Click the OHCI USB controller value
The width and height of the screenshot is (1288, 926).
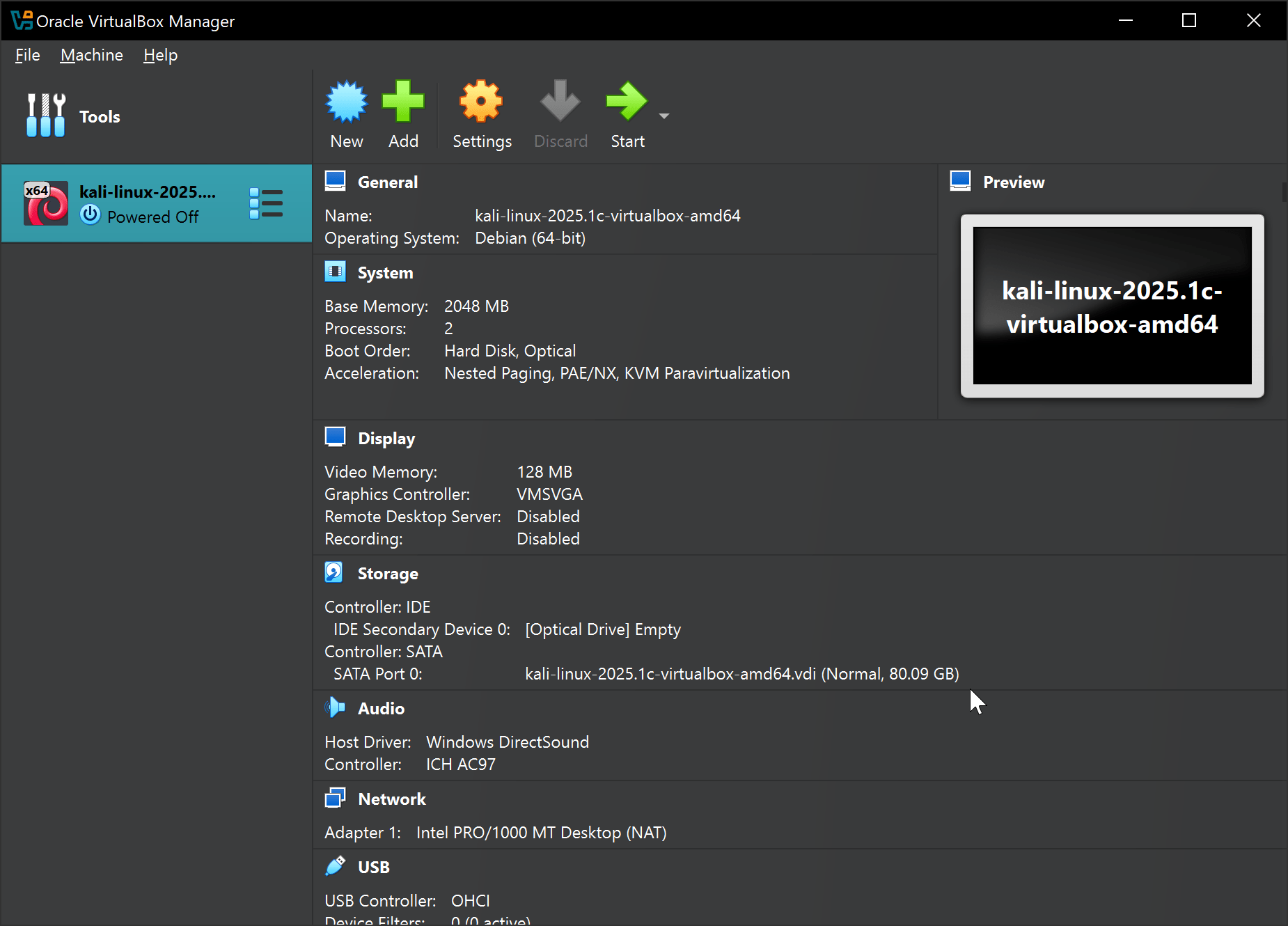471,901
